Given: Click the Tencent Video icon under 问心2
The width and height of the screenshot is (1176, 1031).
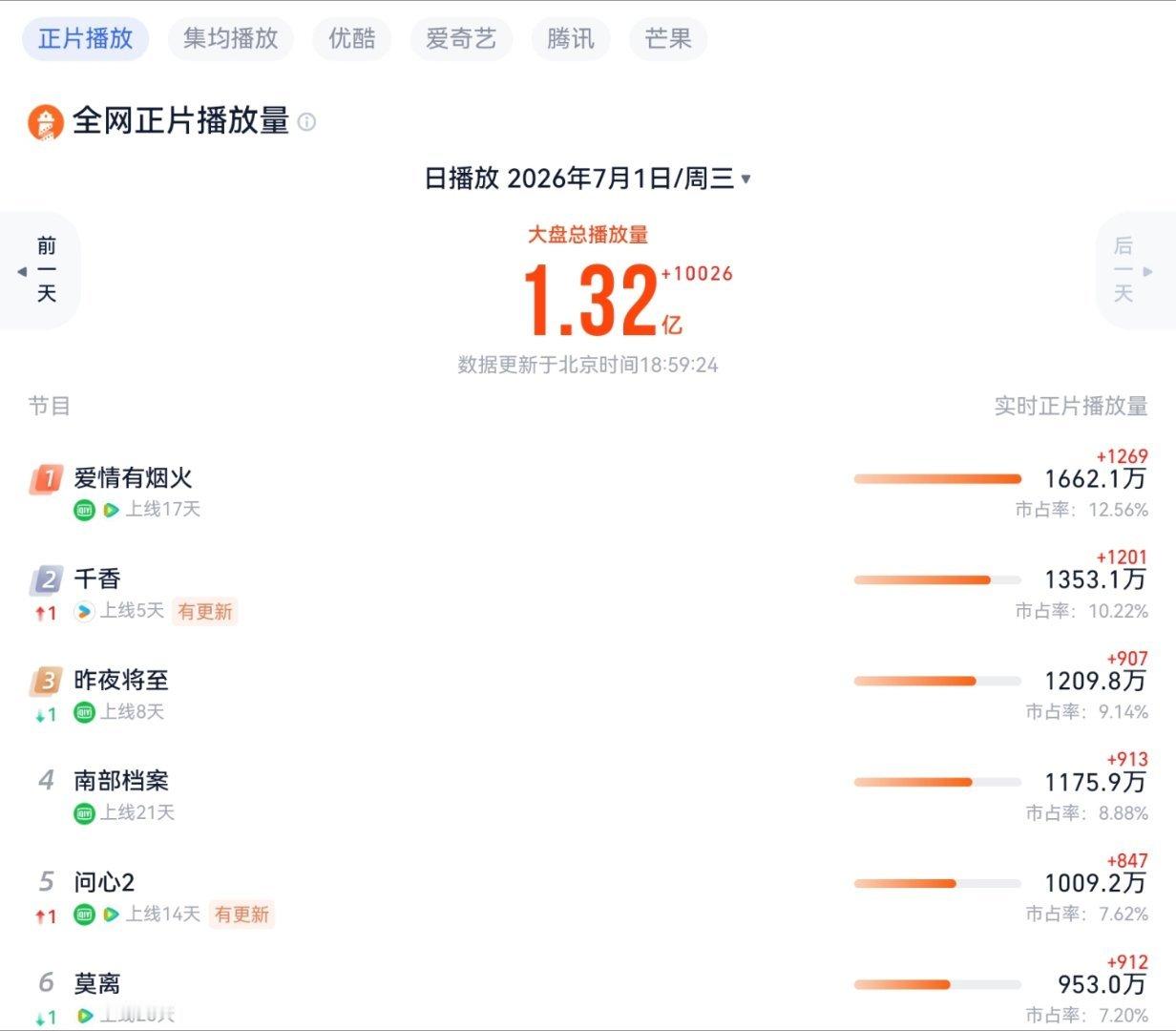Looking at the screenshot, I should (x=111, y=915).
